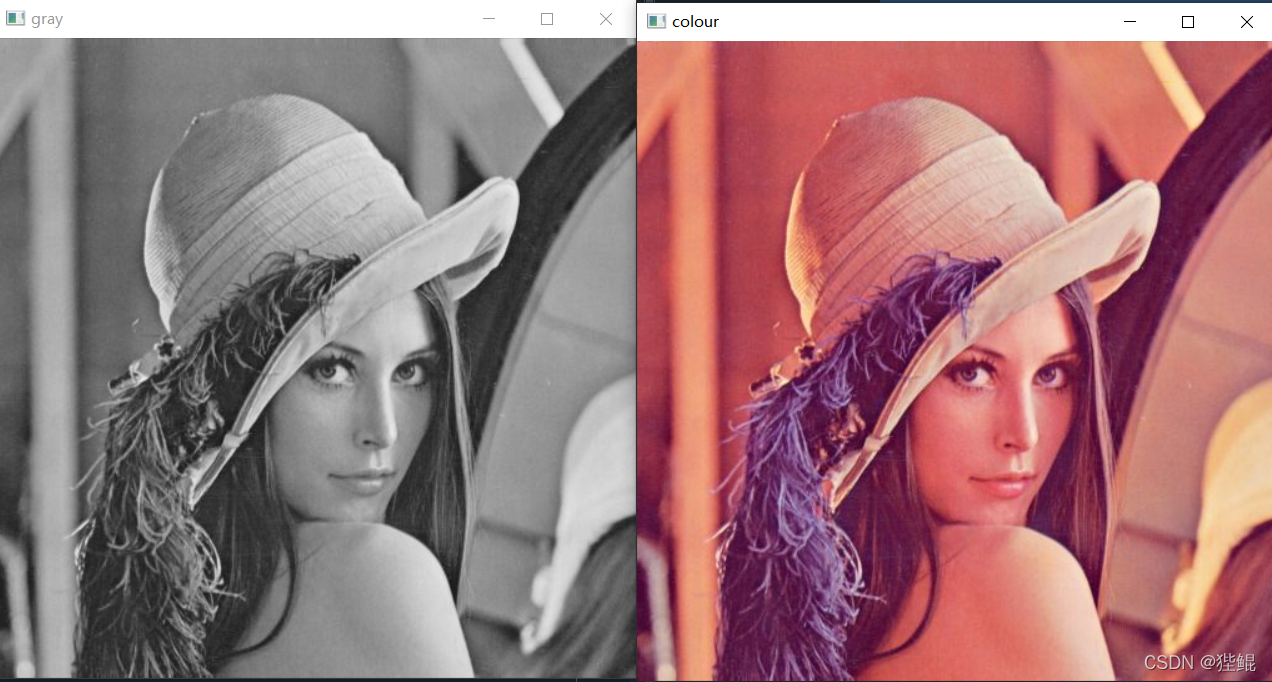
Task: Click the gray window's app icon
Action: click(15, 19)
